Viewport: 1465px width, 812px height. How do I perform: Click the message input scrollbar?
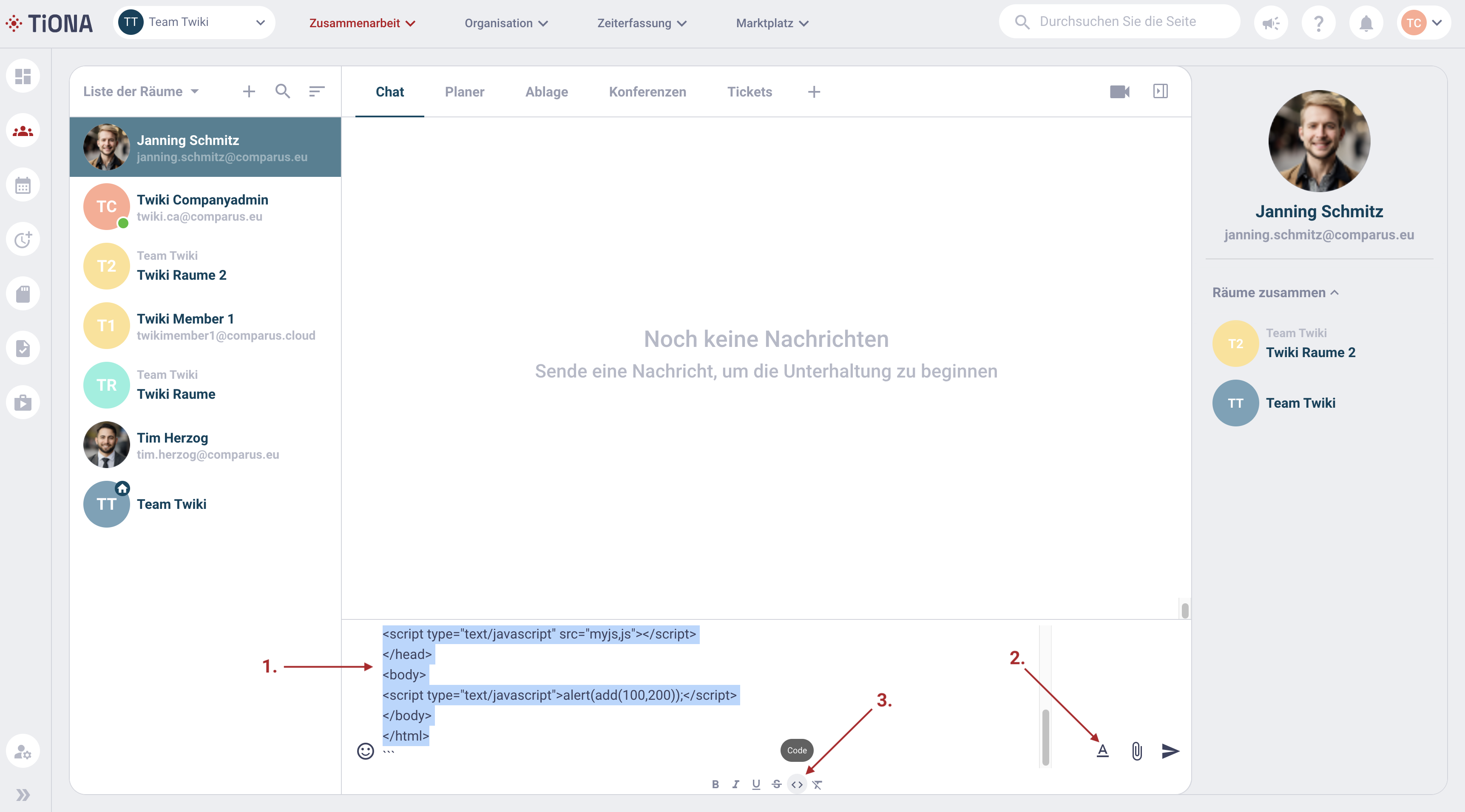pos(1045,737)
